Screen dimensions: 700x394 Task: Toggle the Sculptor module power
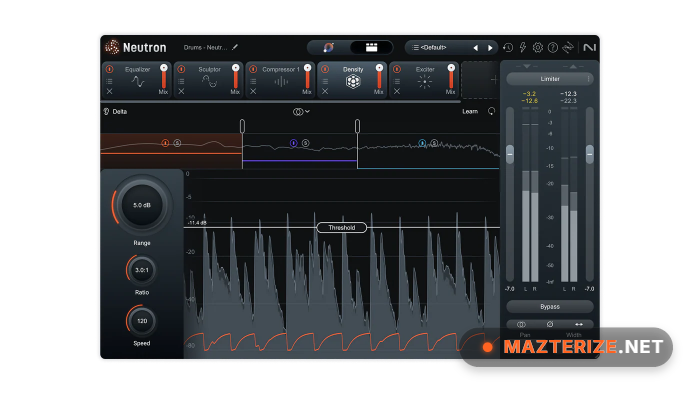(x=181, y=69)
